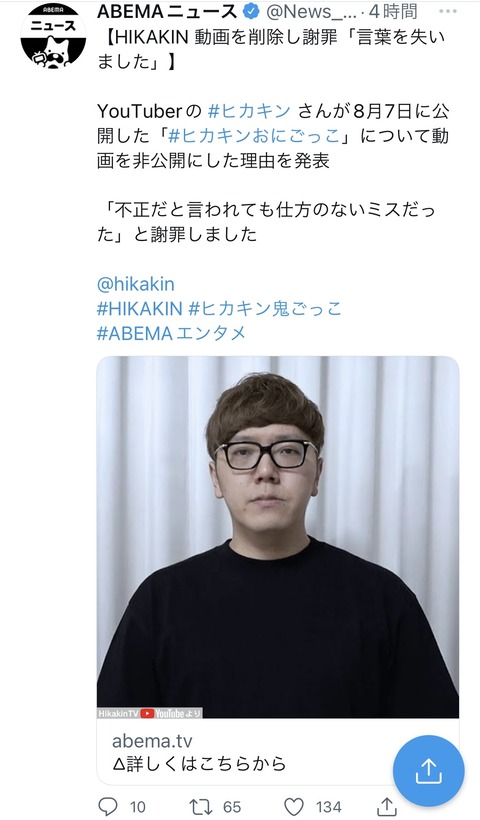Image resolution: width=480 pixels, height=820 pixels.
Task: Open the #ABEMAエンタメ hashtag
Action: coord(171,333)
